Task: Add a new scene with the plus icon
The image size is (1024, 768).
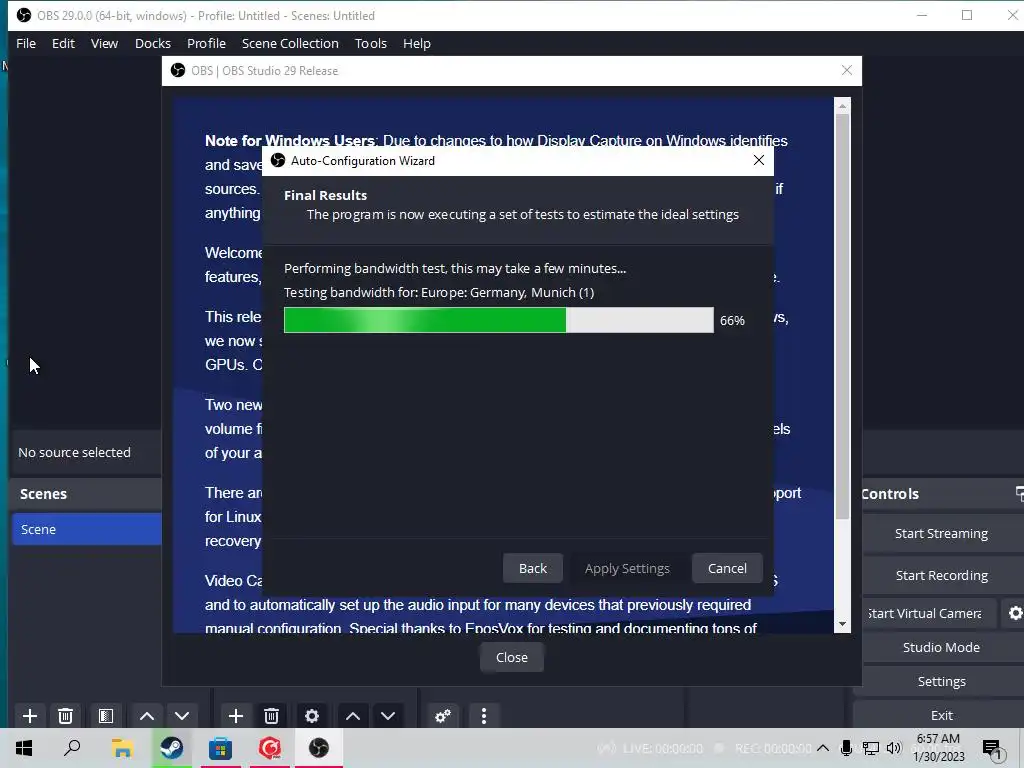Action: (x=29, y=716)
